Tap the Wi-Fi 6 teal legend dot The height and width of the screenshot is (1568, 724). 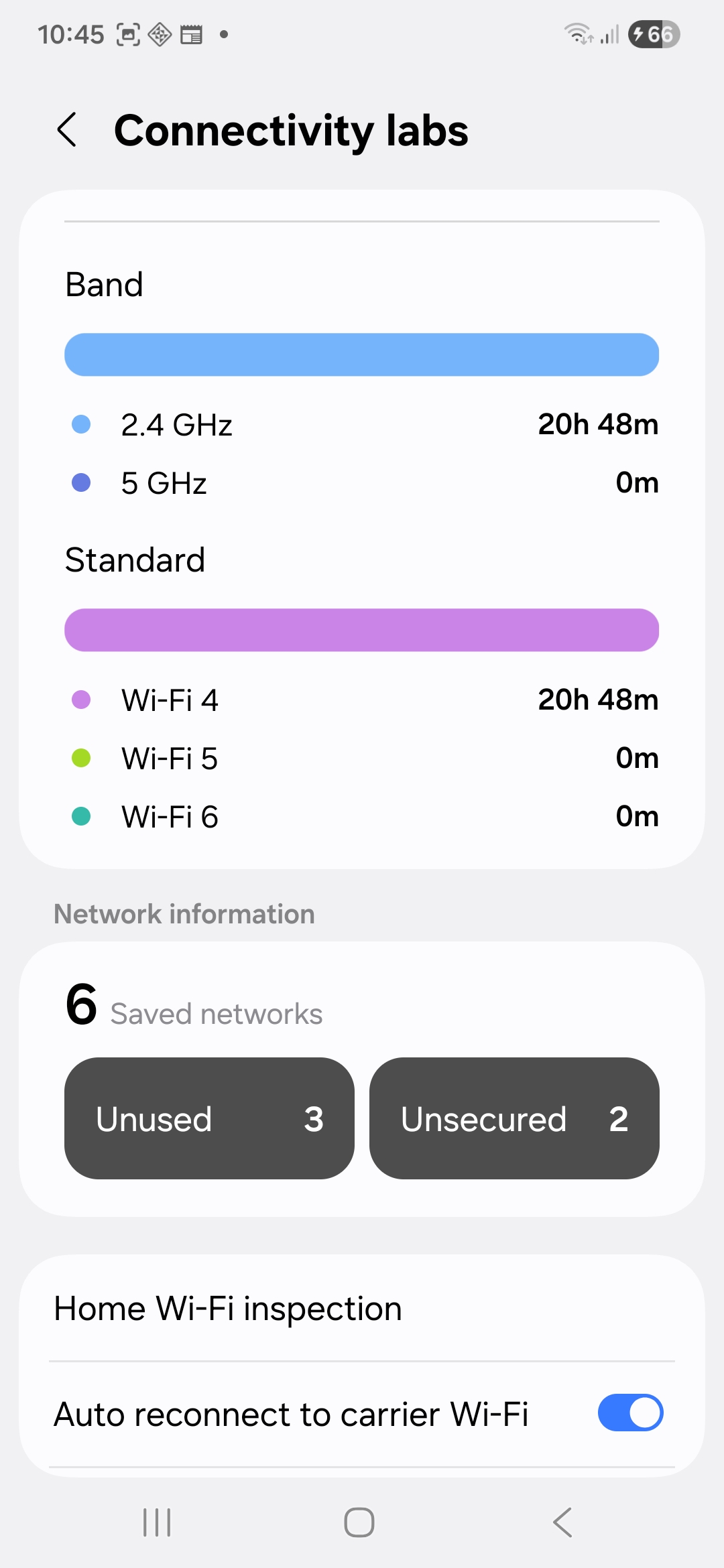[81, 816]
